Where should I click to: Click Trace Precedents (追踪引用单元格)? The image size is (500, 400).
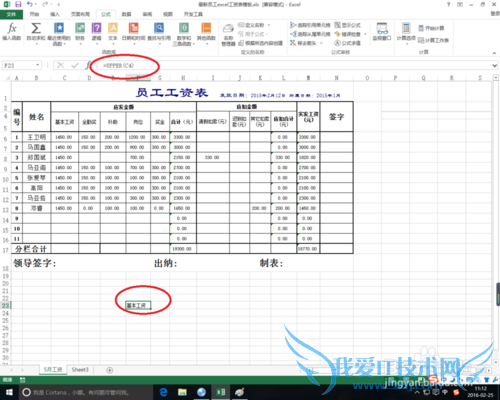[x=310, y=25]
